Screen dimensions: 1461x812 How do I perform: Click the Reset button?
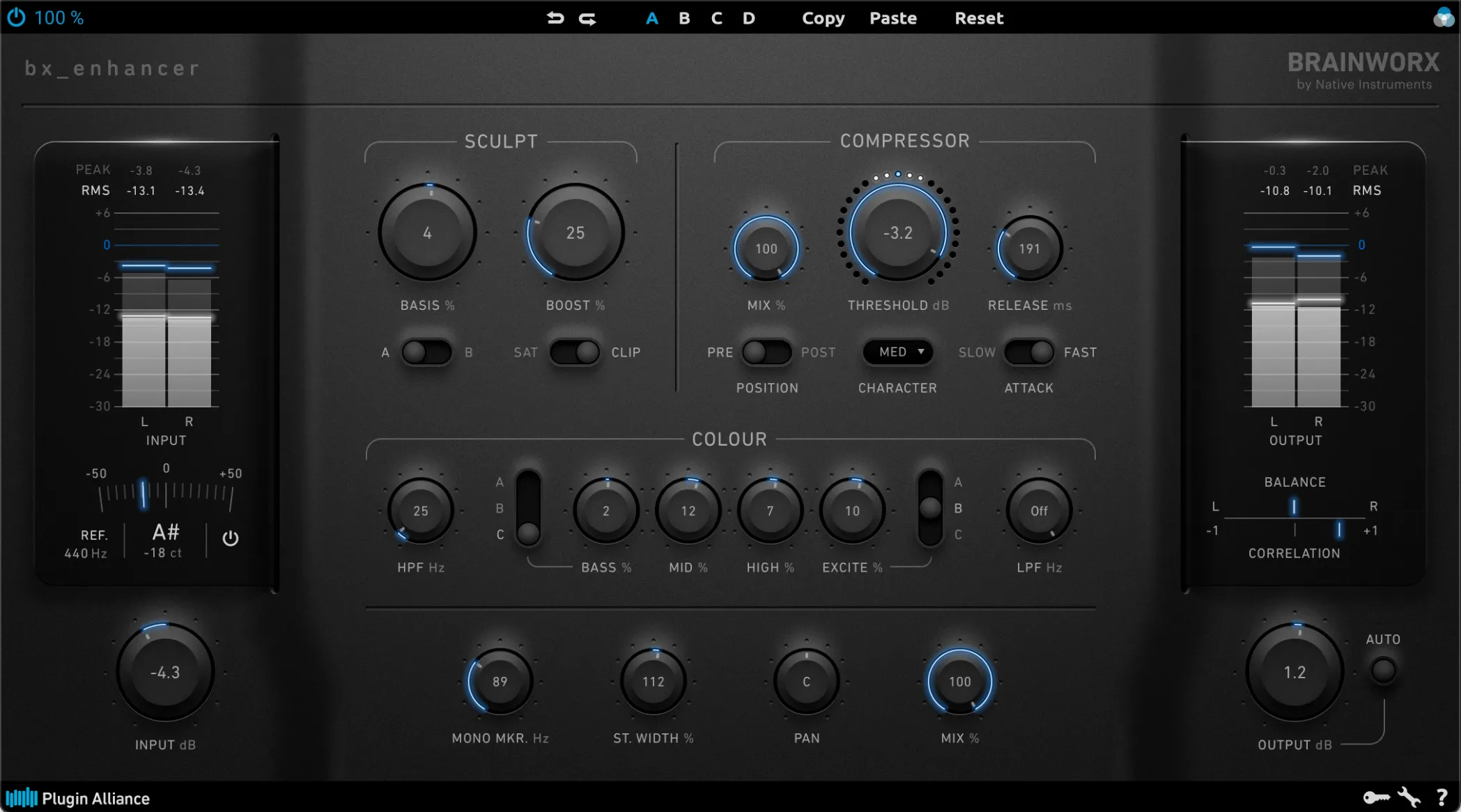pos(978,18)
